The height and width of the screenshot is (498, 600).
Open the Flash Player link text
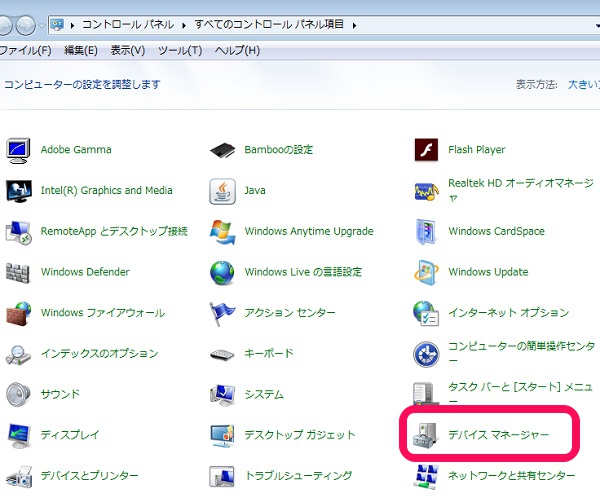477,150
